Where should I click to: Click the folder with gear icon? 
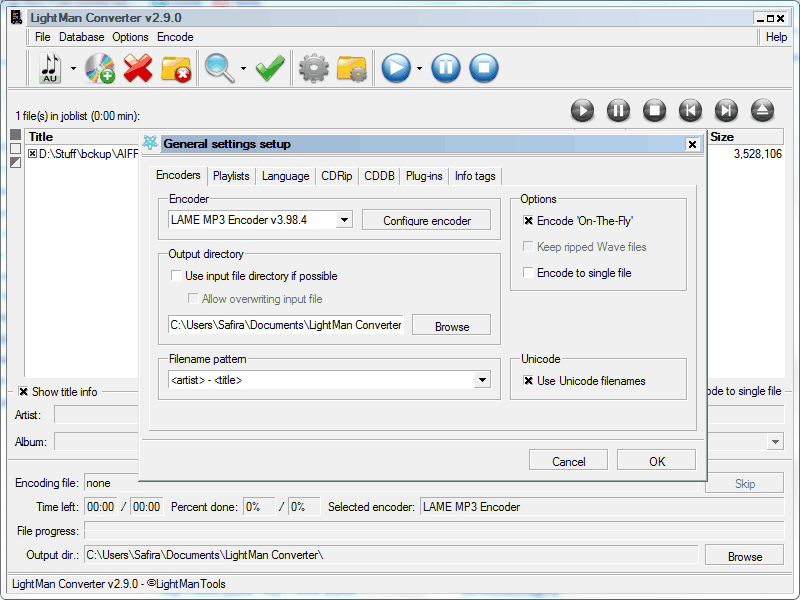point(352,68)
